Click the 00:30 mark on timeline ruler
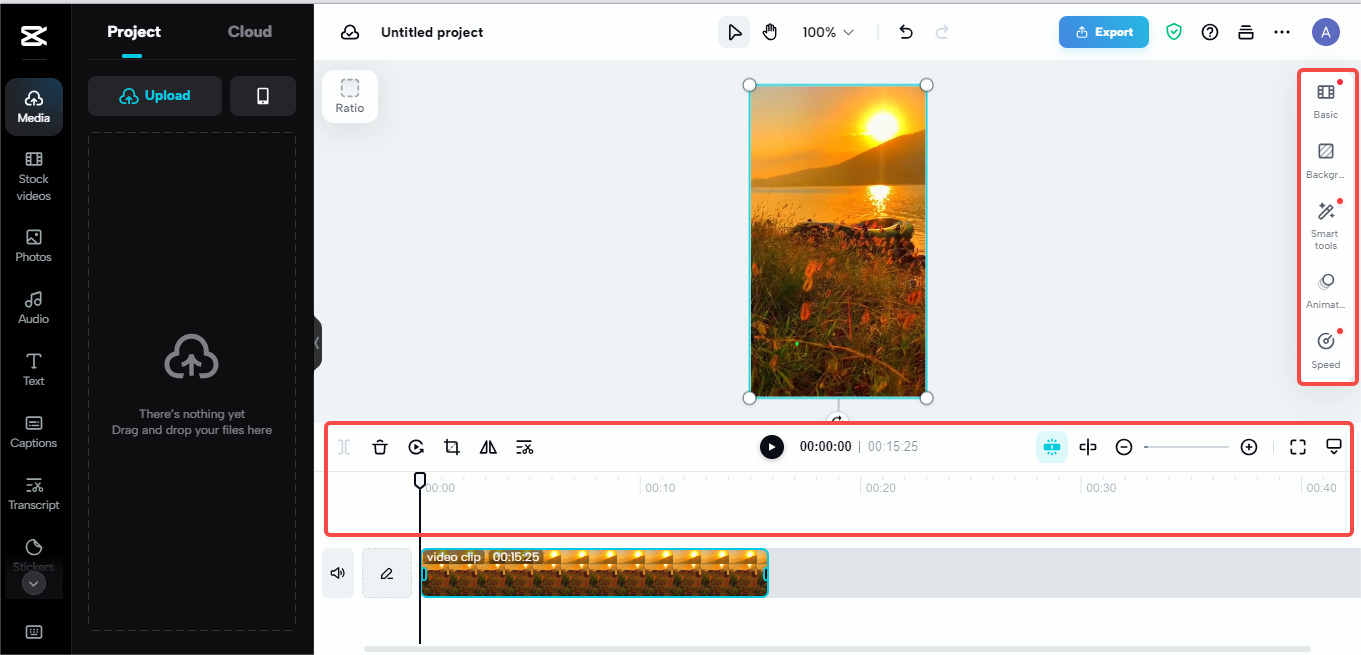Screen dimensions: 1361x655 point(1101,488)
